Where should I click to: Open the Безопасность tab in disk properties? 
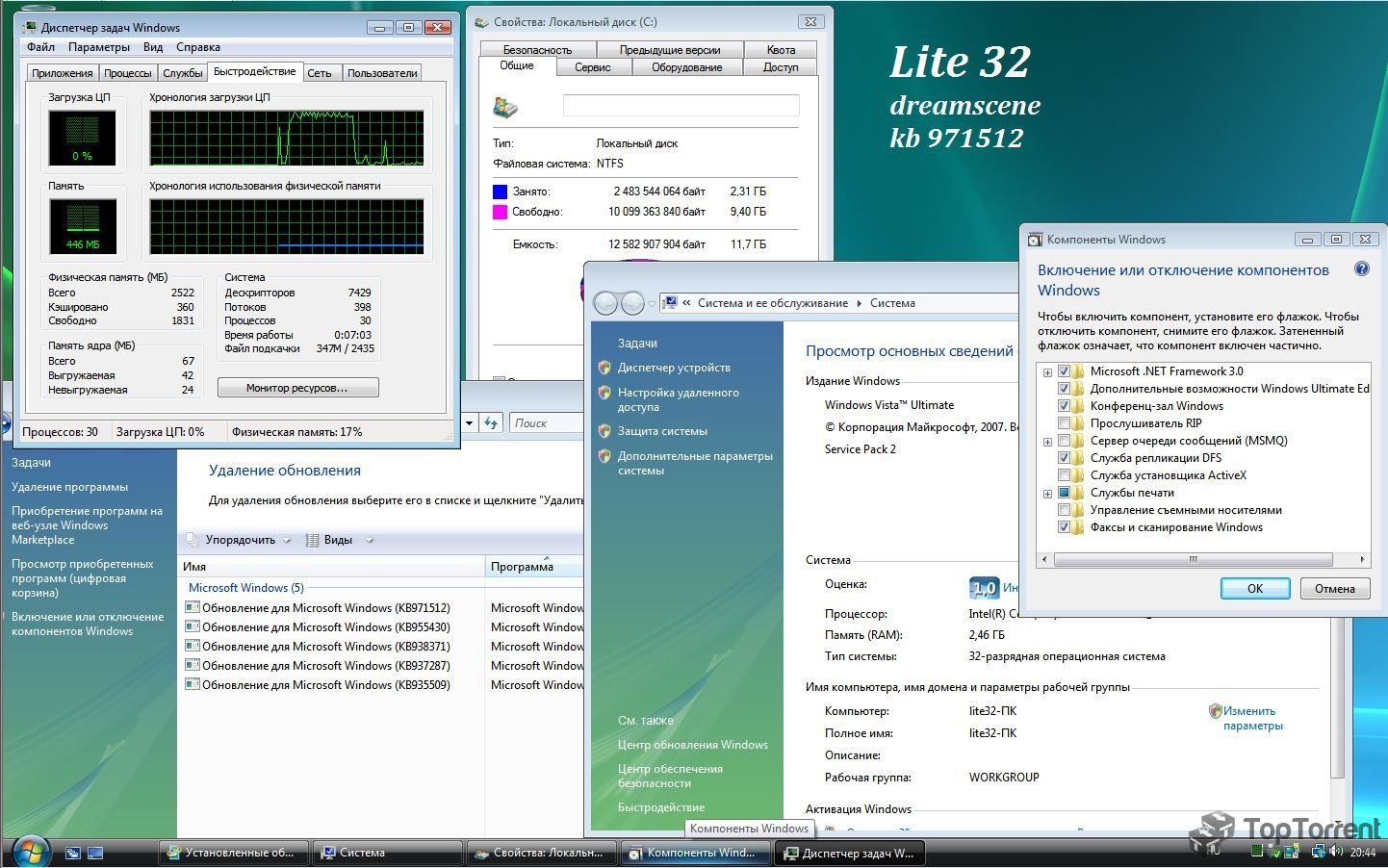tap(537, 49)
